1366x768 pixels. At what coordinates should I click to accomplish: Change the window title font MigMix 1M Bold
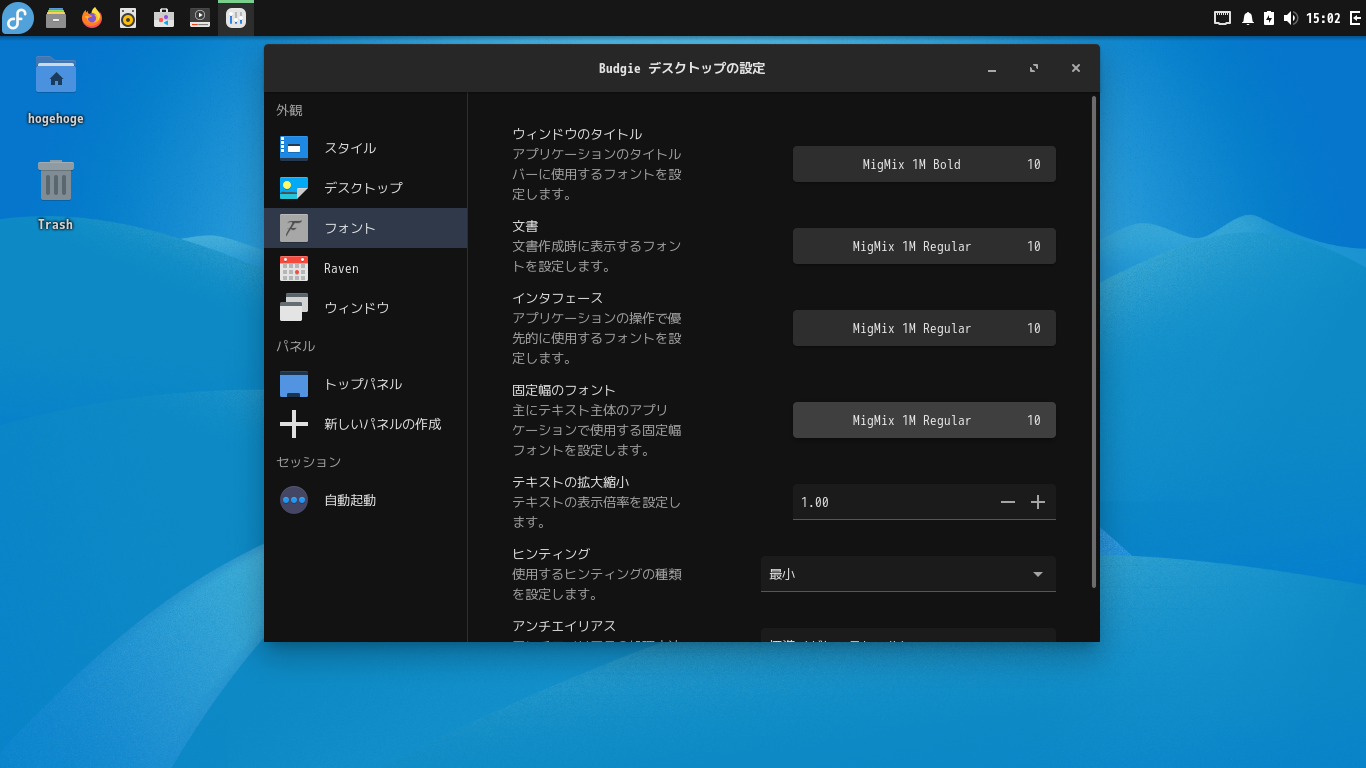tap(924, 164)
